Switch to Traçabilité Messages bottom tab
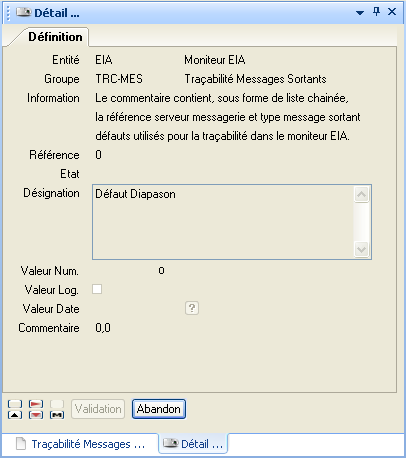This screenshot has height=458, width=406. 81,444
